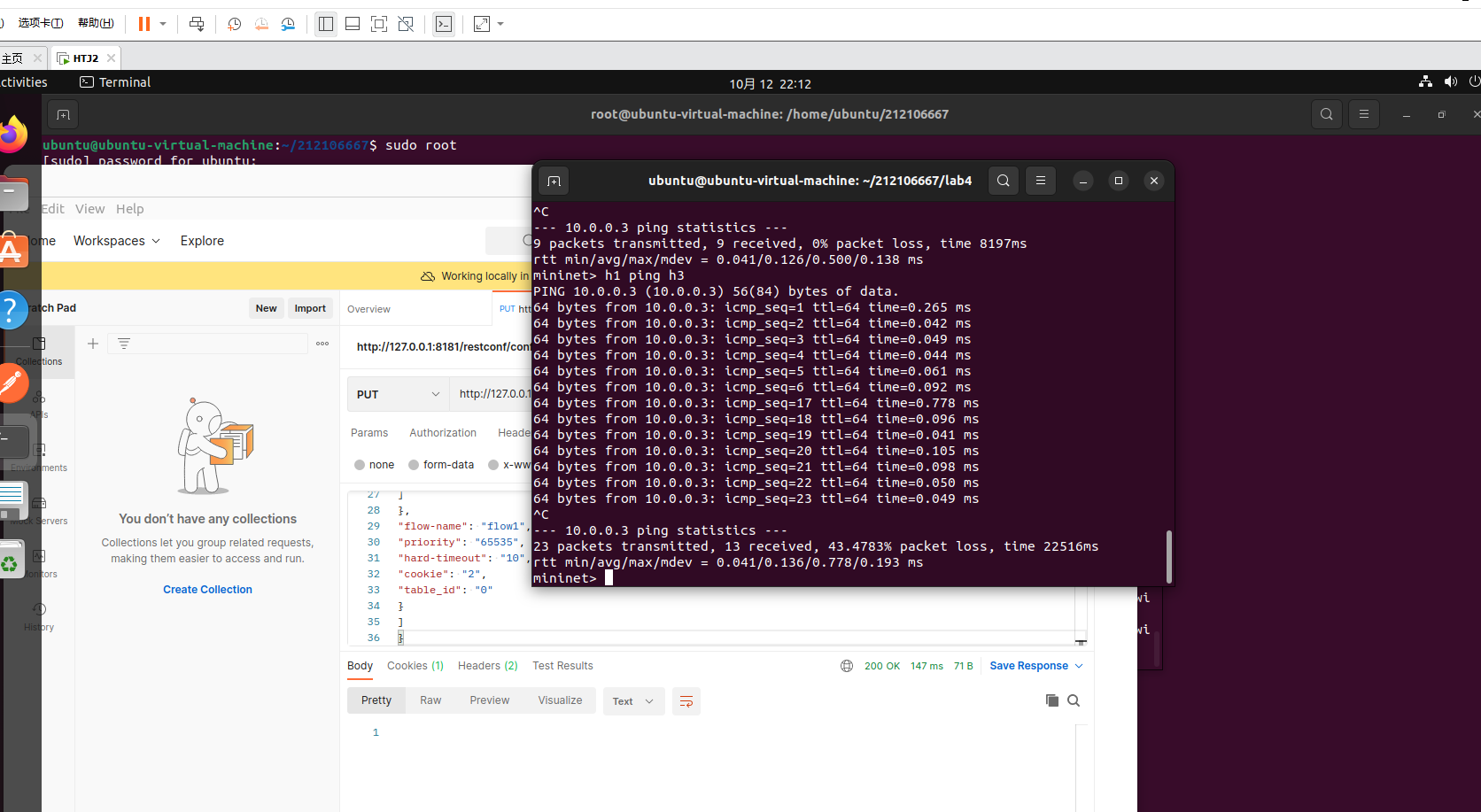The width and height of the screenshot is (1481, 812).
Task: Open Postman's Help menu
Action: click(x=129, y=209)
